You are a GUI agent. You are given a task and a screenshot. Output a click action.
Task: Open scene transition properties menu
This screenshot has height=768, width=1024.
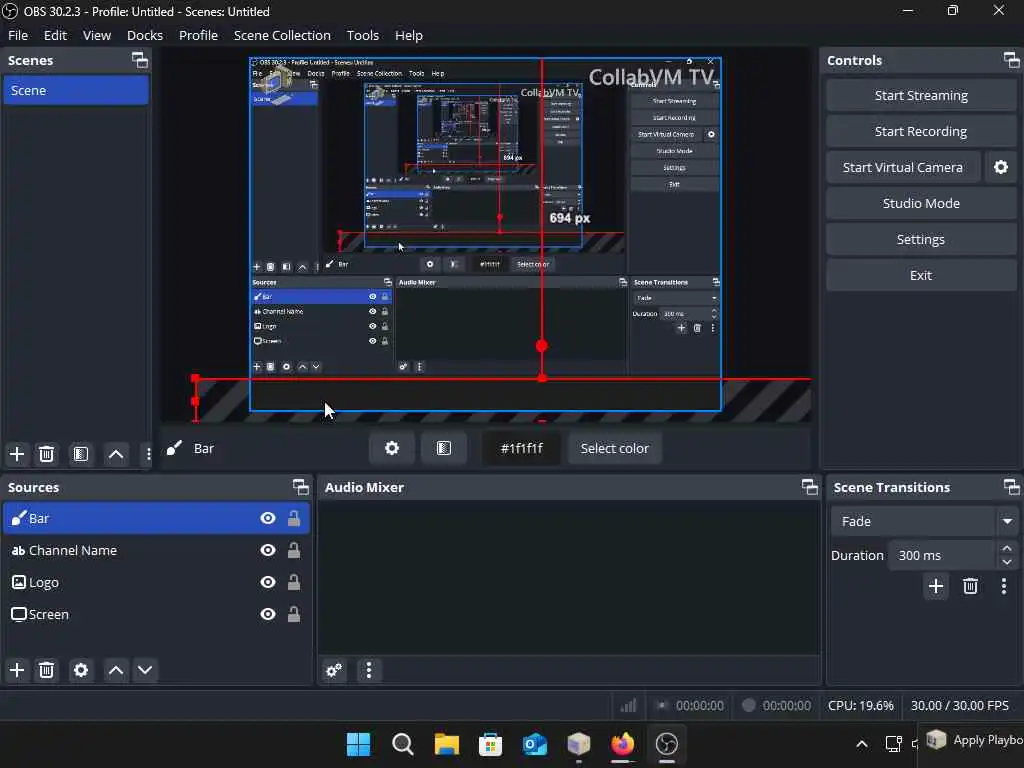point(1004,586)
